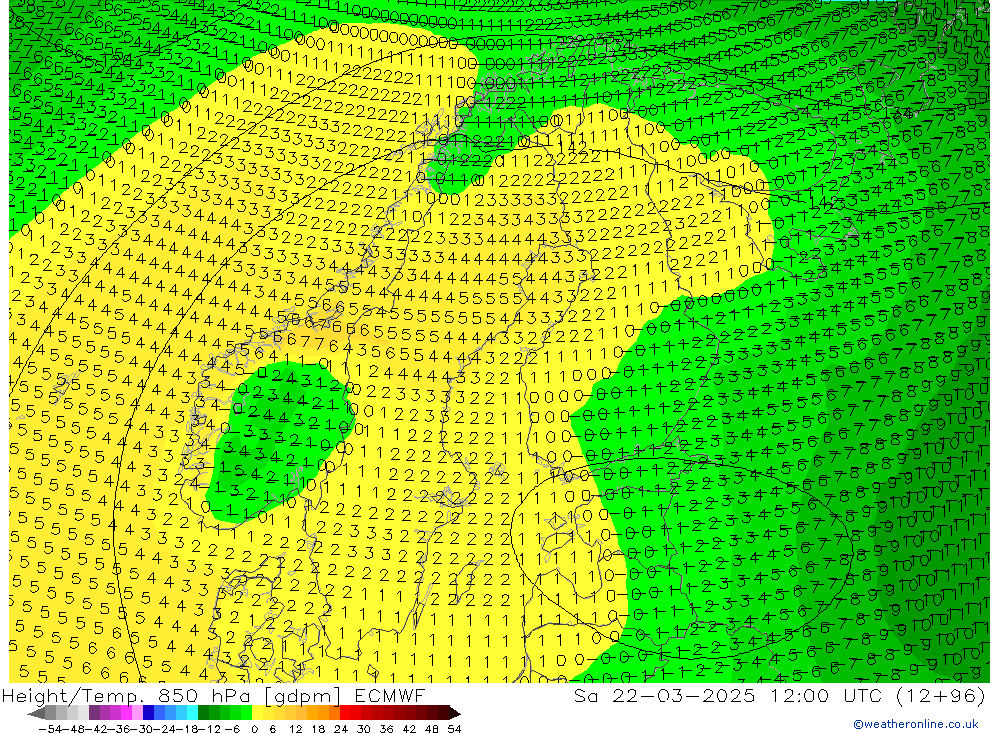Click the legend value 30 under colorbar
The height and width of the screenshot is (733, 1000).
point(364,729)
